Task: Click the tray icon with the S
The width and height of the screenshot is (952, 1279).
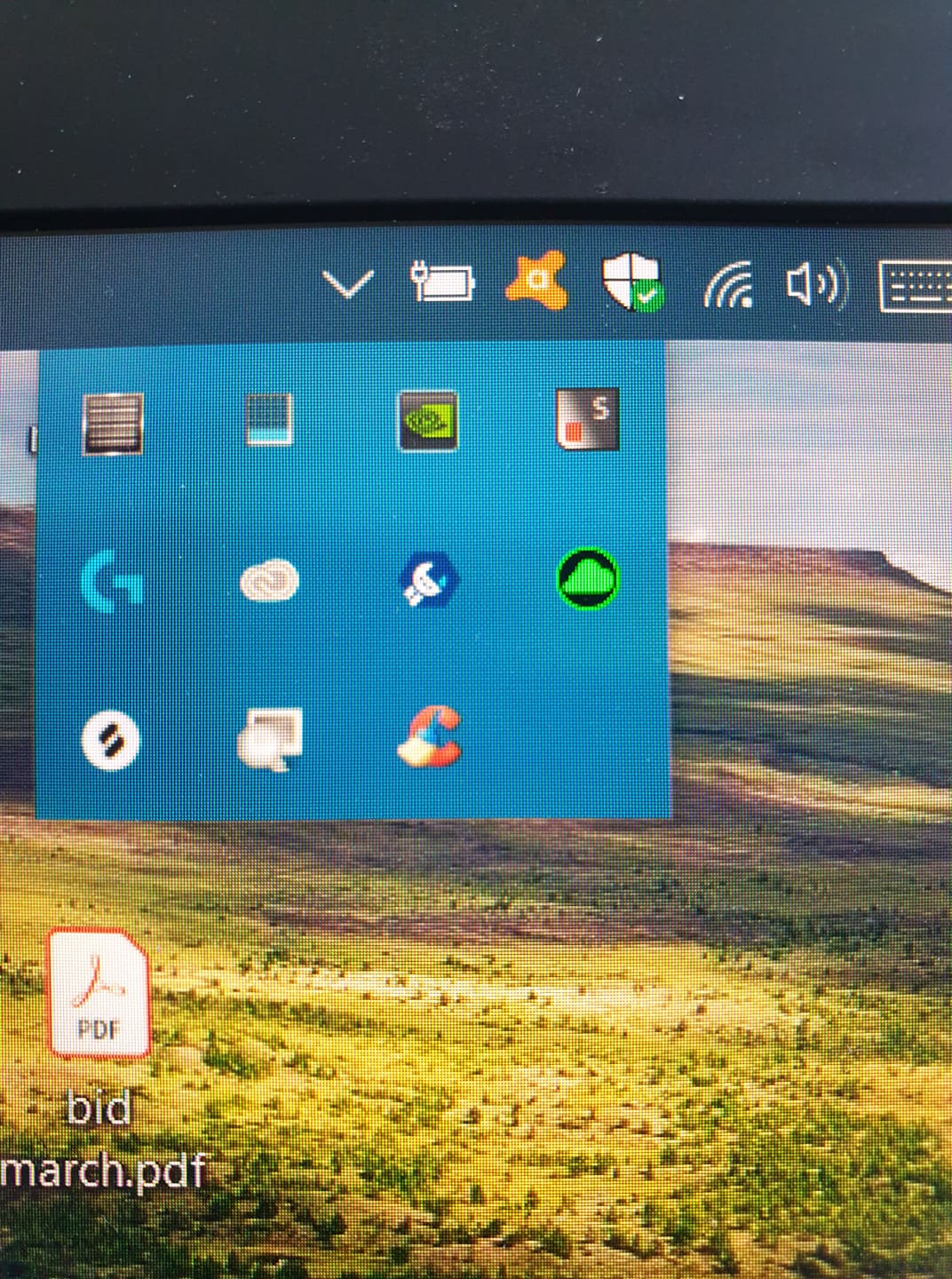Action: 587,418
